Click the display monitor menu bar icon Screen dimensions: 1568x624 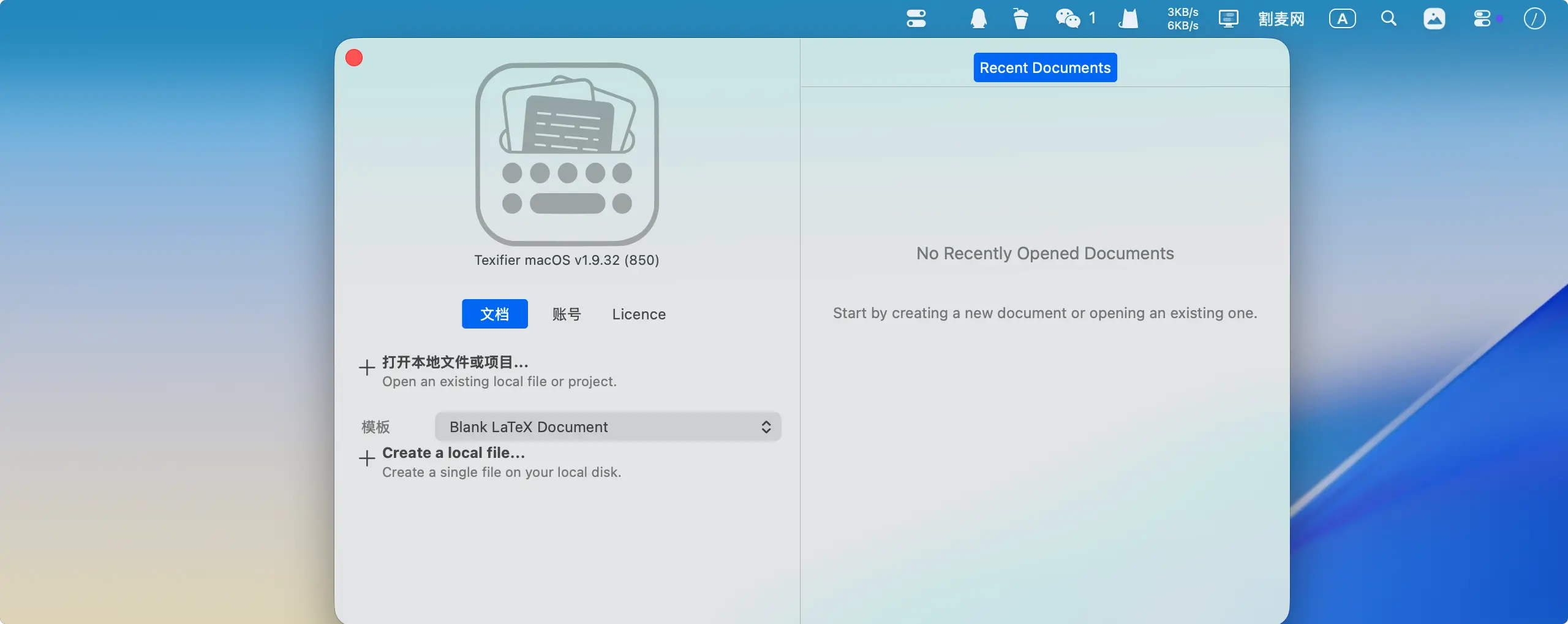point(1228,19)
